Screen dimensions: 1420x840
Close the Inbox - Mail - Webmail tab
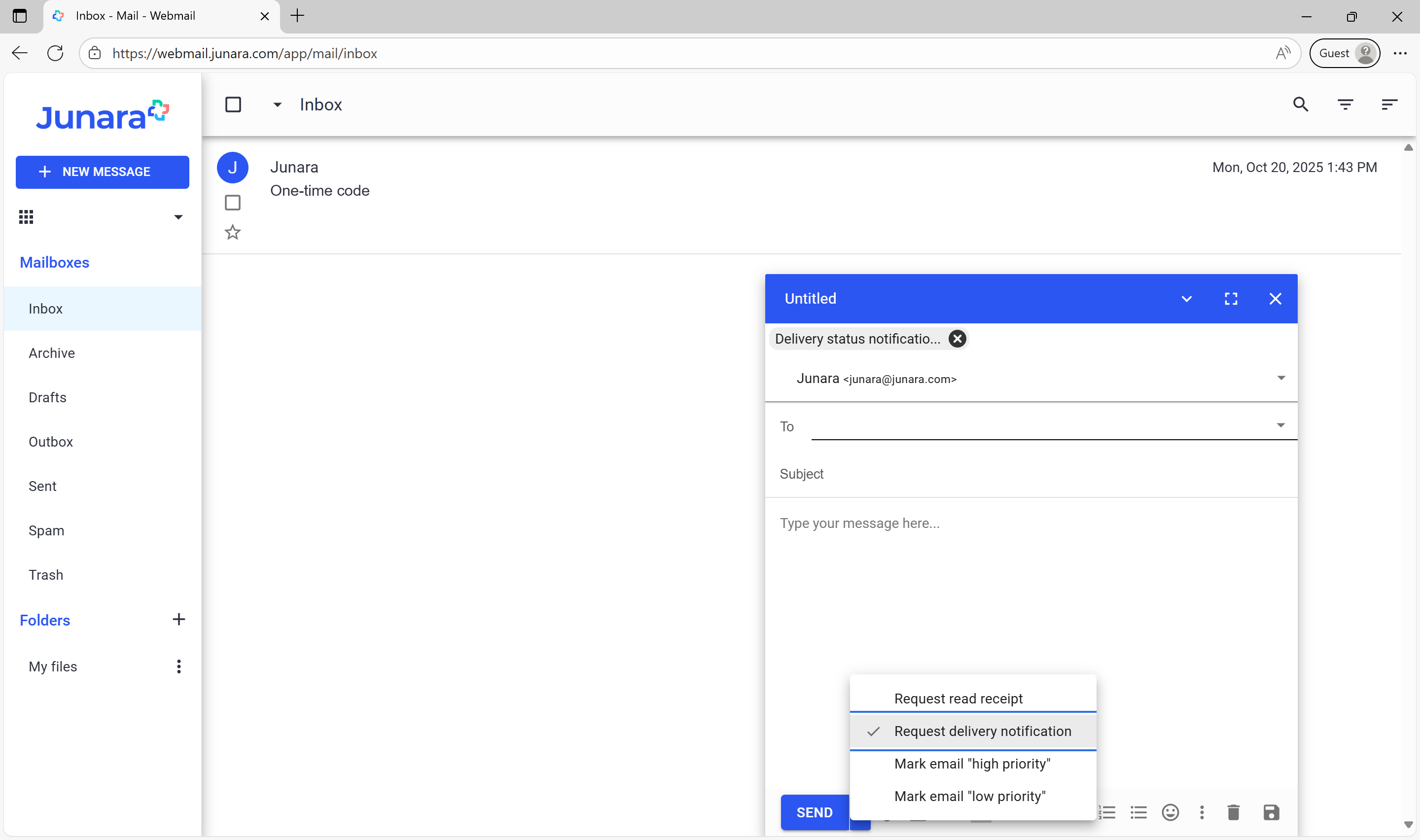point(264,16)
